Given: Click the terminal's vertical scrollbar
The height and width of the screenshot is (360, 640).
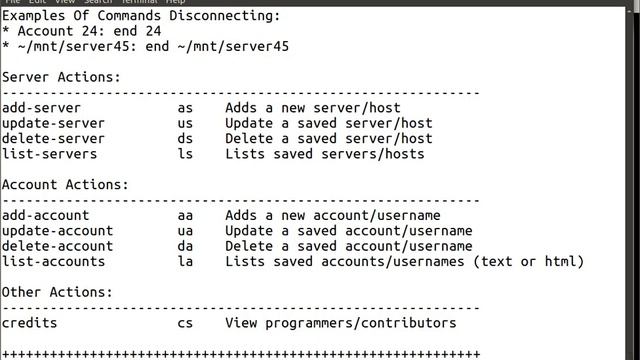Looking at the screenshot, I should (629, 183).
